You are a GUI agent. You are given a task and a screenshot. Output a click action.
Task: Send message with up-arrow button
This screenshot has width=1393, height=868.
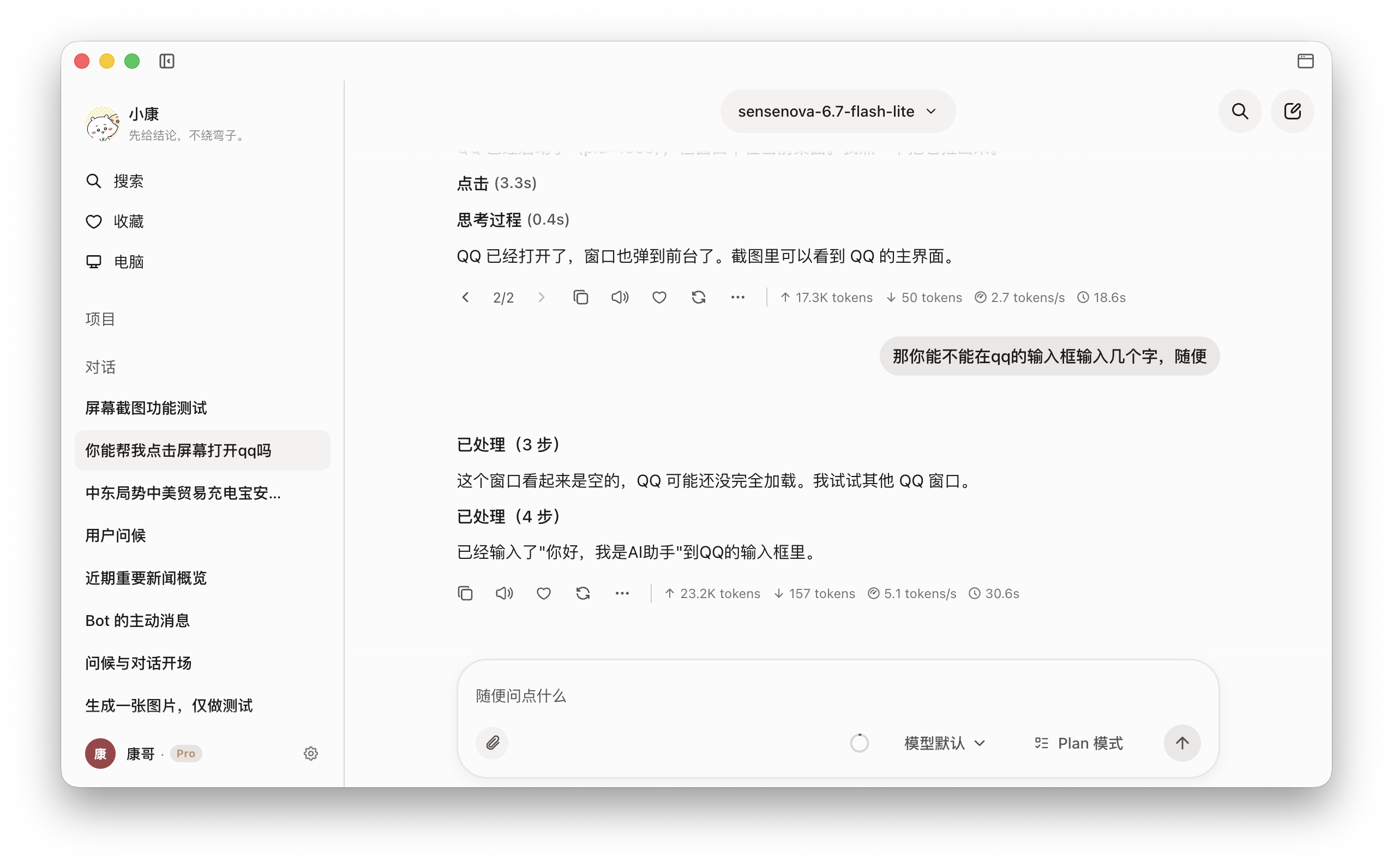pos(1182,743)
